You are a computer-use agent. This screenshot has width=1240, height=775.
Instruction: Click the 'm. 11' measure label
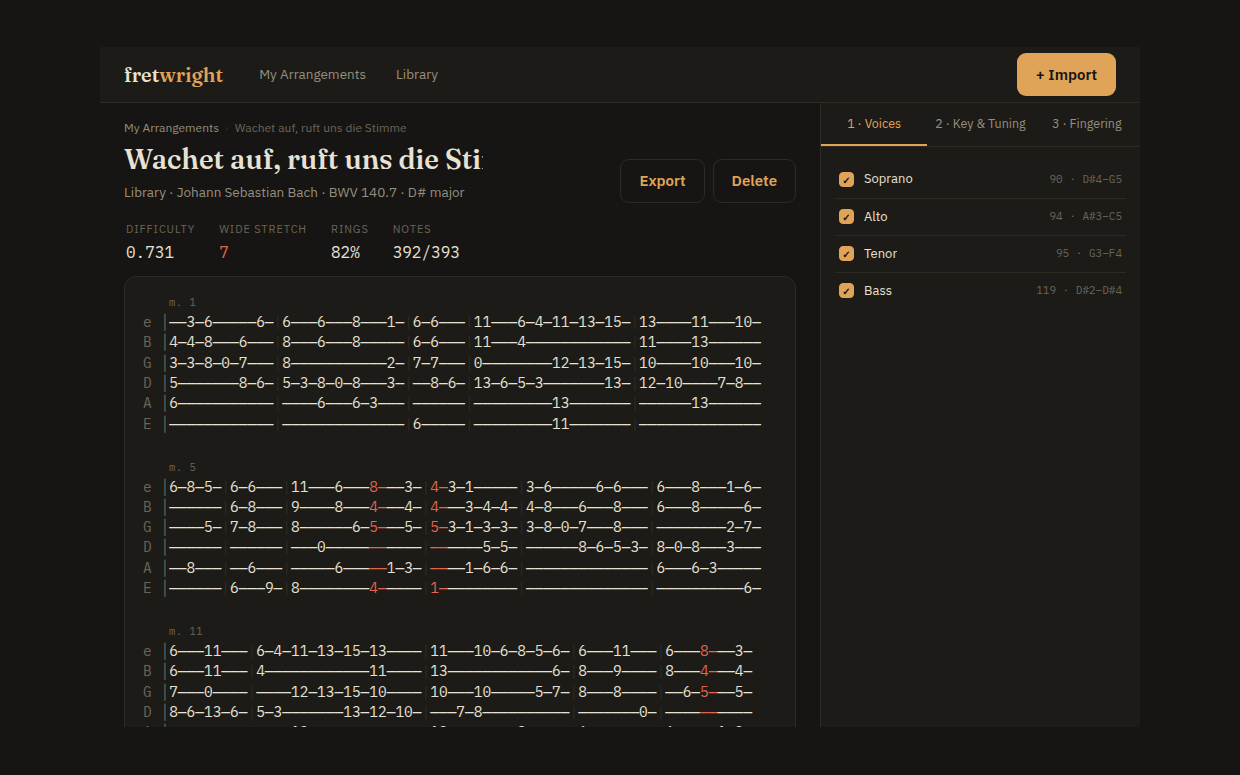coord(185,631)
